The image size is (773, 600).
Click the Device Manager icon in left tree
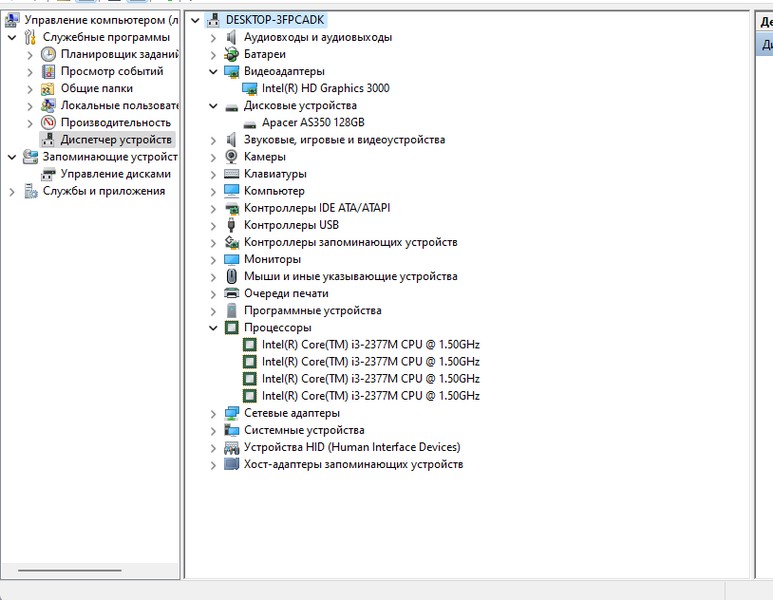pyautogui.click(x=48, y=140)
